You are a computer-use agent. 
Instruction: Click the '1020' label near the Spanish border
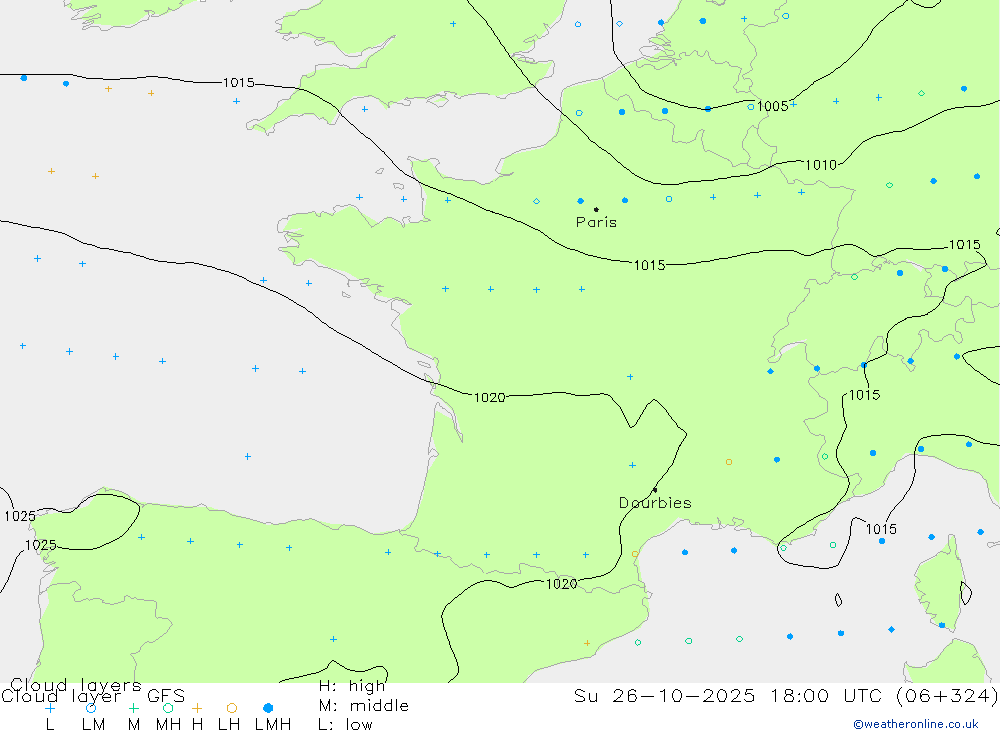tap(562, 584)
